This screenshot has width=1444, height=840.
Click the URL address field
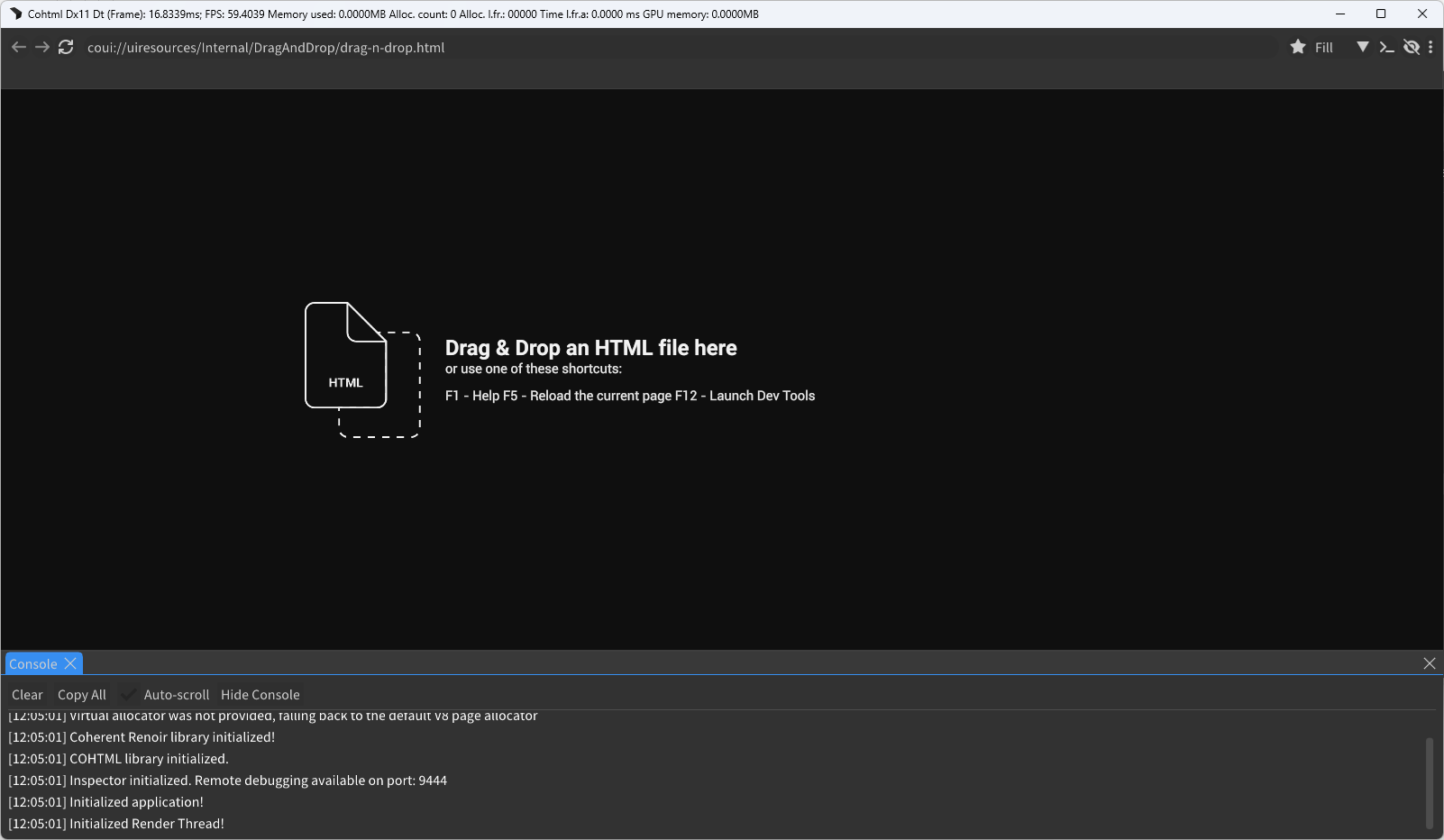coord(676,47)
